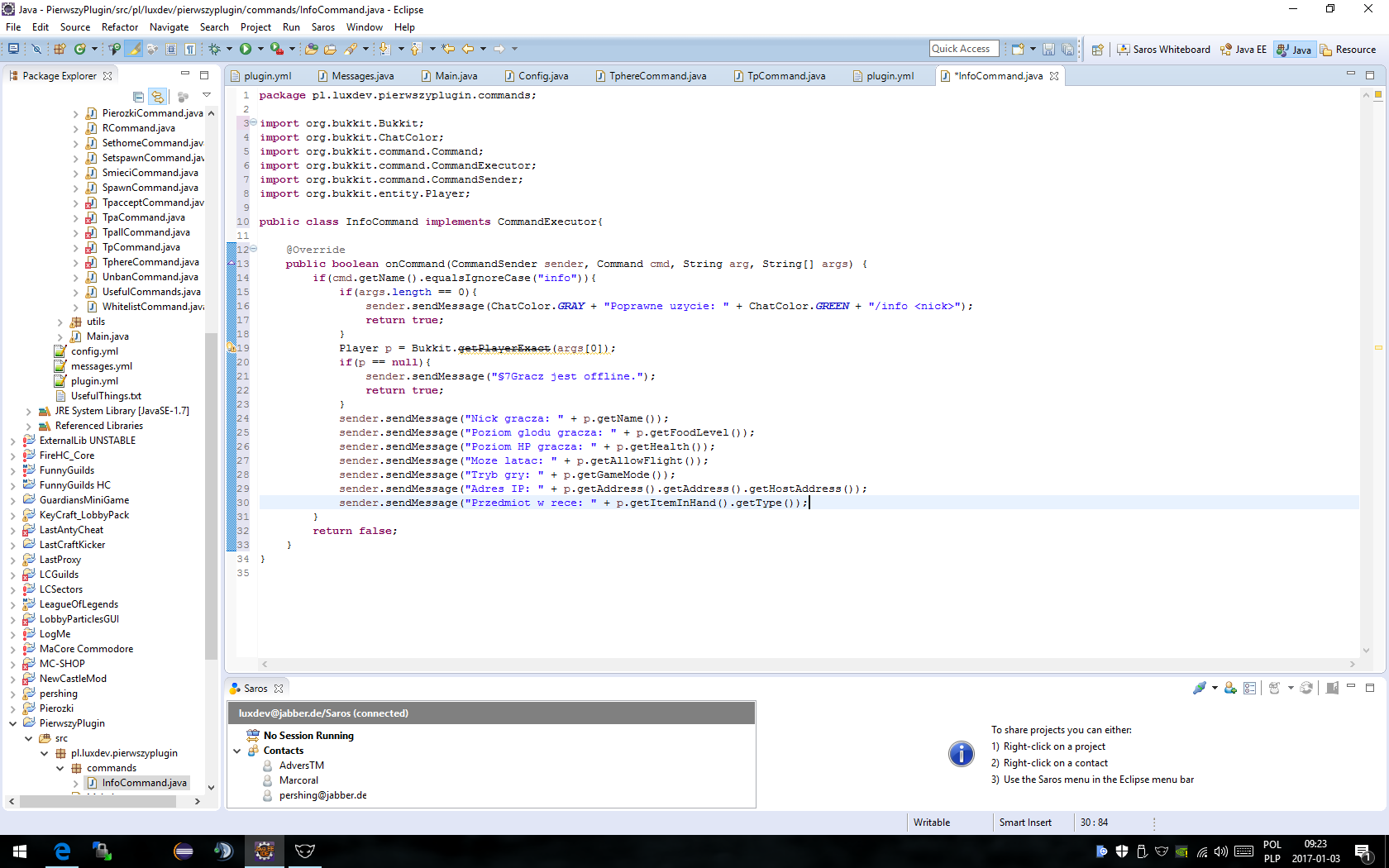Click the Run button in the toolbar
Viewport: 1389px width, 868px height.
coord(246,50)
